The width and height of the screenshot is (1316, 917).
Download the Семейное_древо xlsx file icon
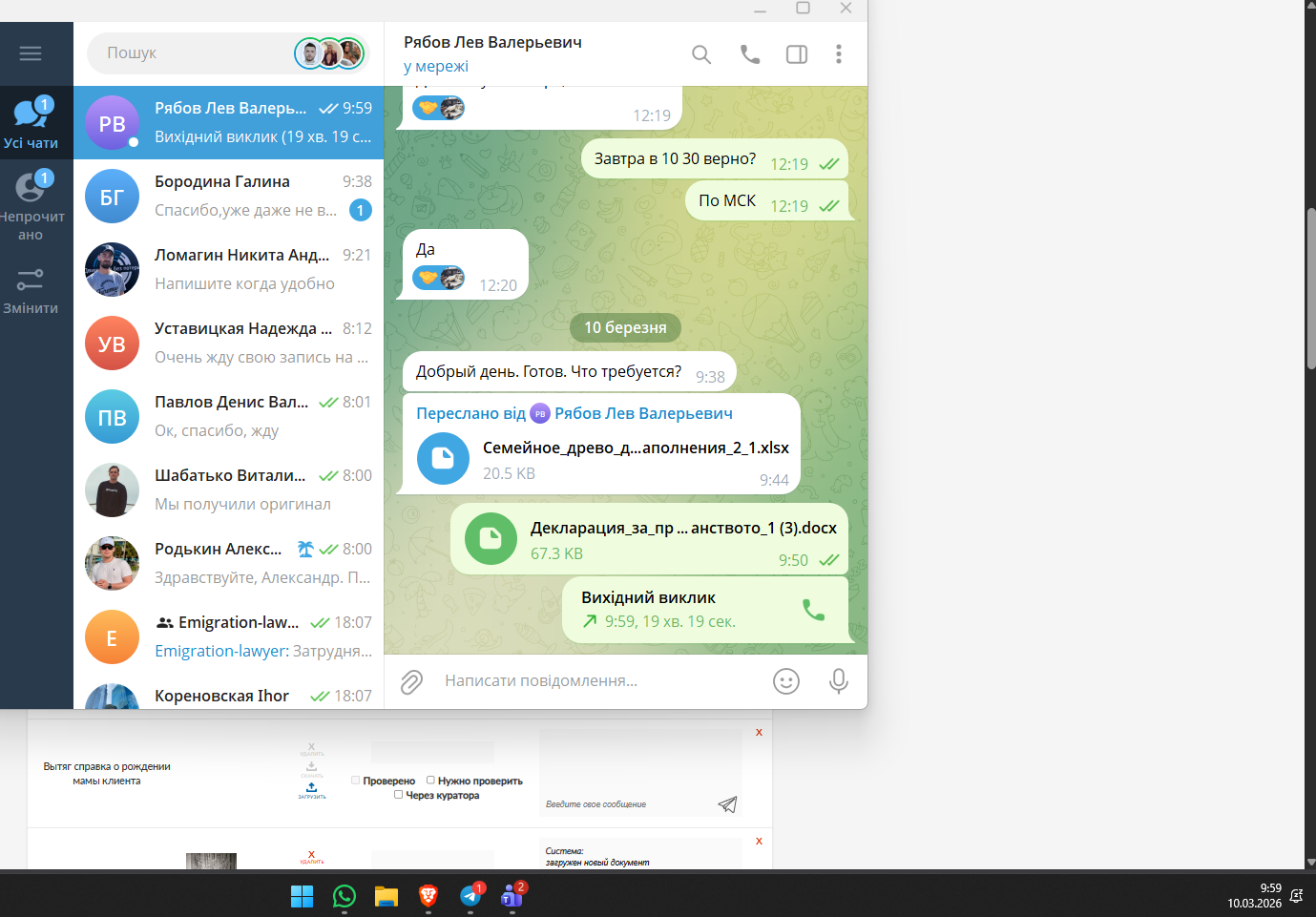coord(443,459)
